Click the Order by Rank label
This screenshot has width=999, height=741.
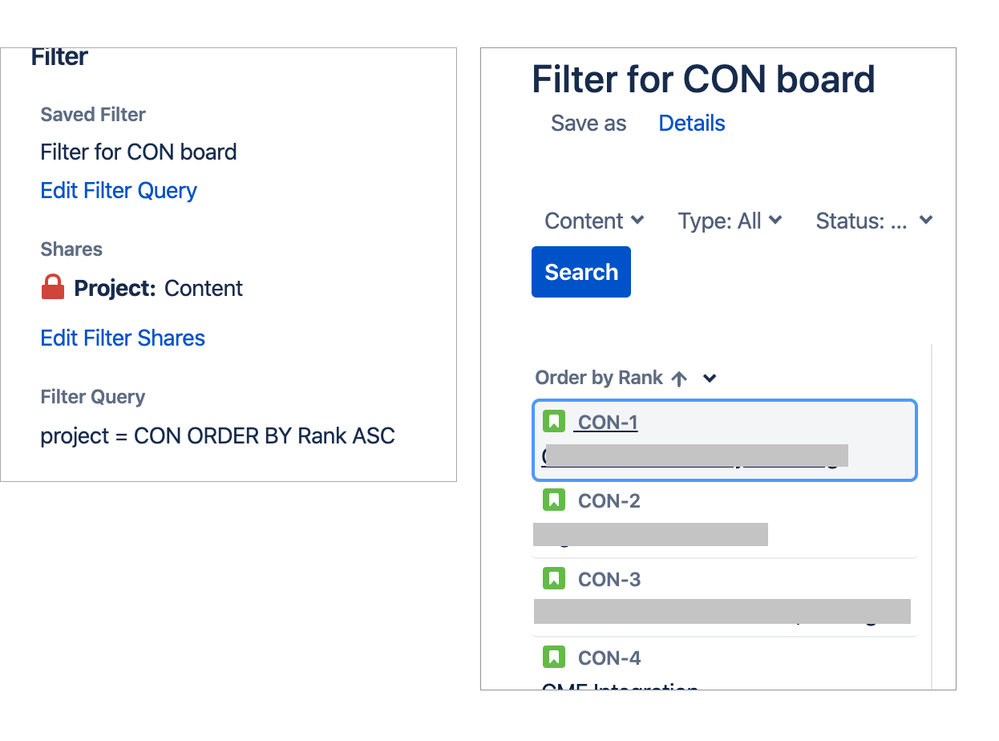599,378
